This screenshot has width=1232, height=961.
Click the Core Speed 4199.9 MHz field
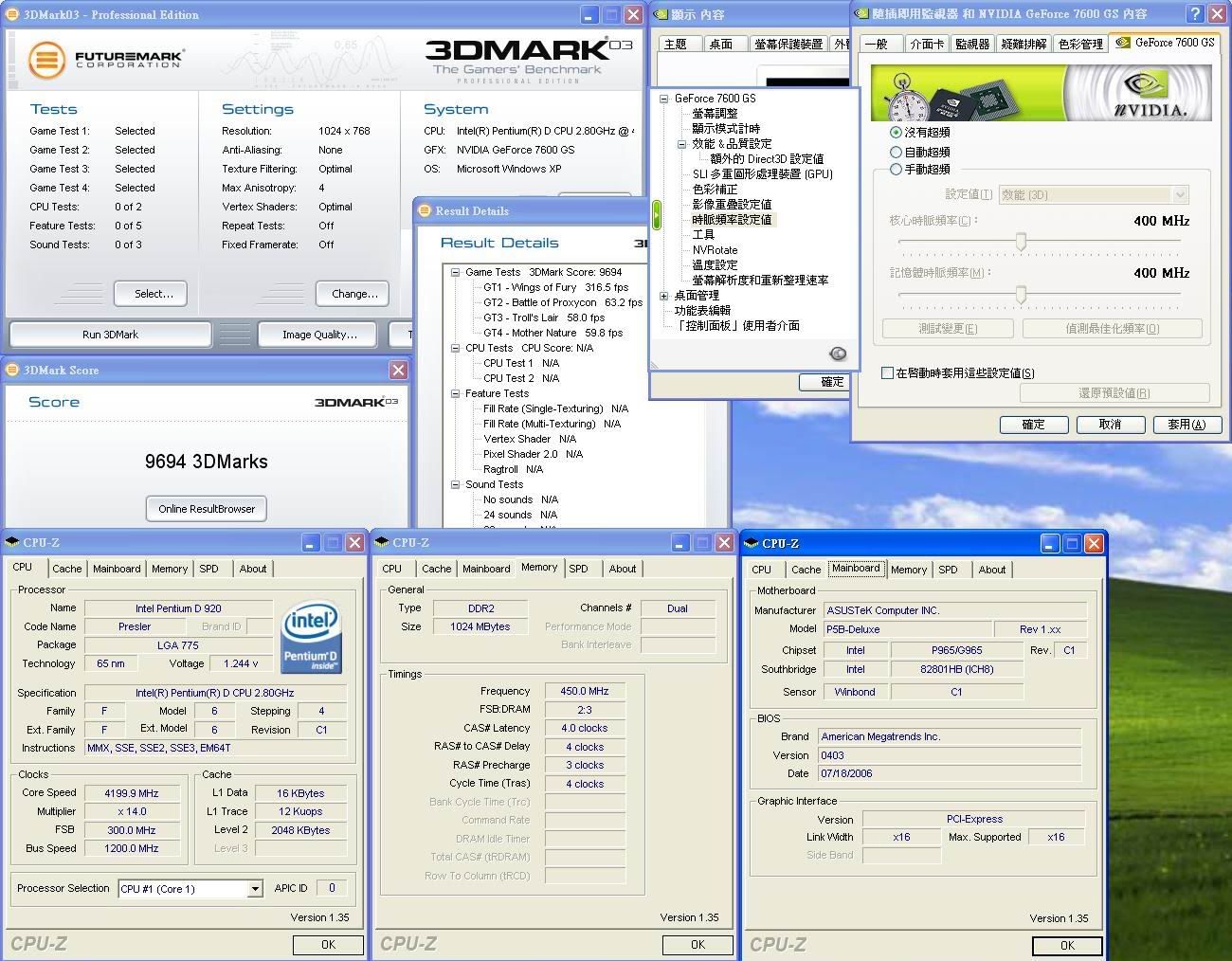pos(132,793)
